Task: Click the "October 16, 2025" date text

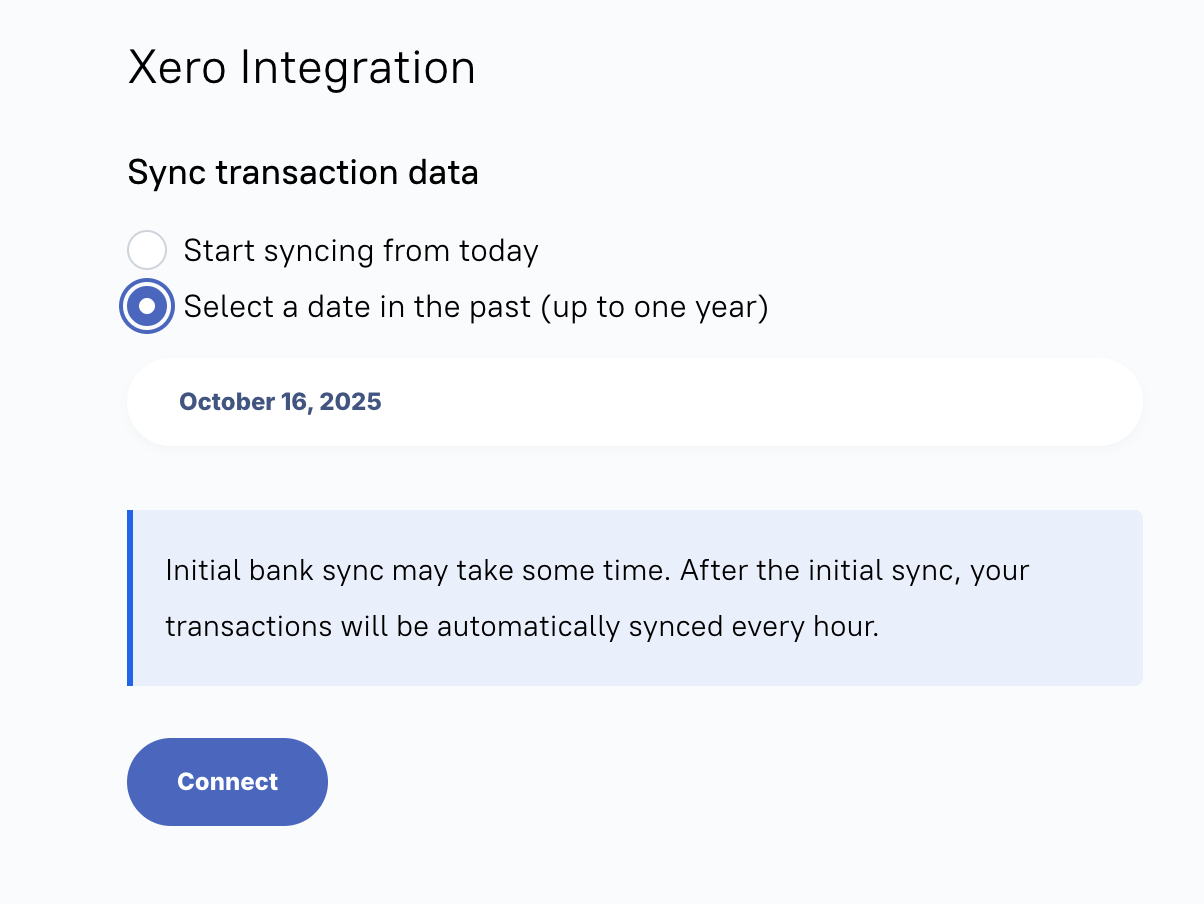Action: click(x=280, y=402)
